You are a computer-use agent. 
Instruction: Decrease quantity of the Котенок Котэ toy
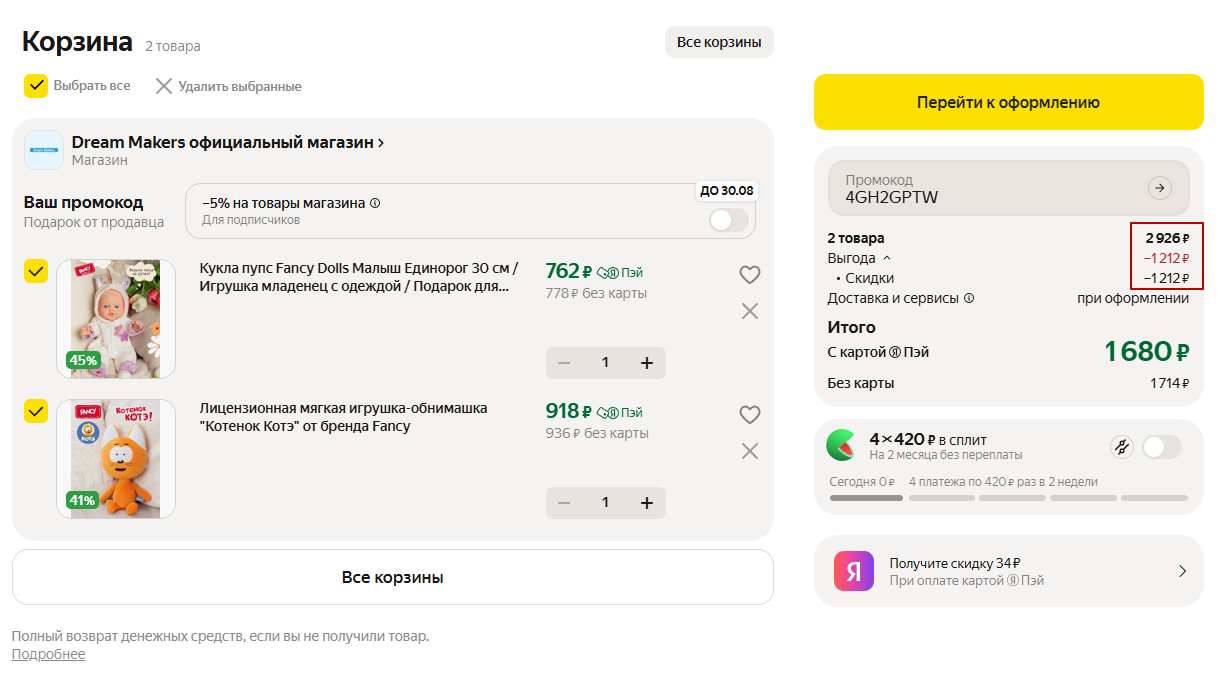point(564,502)
